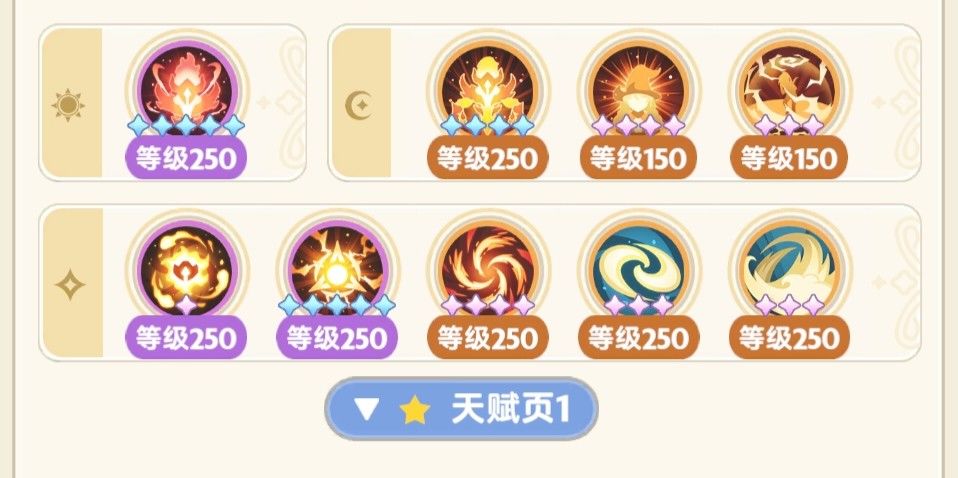Expand the 天赋页1 dropdown
The width and height of the screenshot is (958, 478).
click(461, 409)
